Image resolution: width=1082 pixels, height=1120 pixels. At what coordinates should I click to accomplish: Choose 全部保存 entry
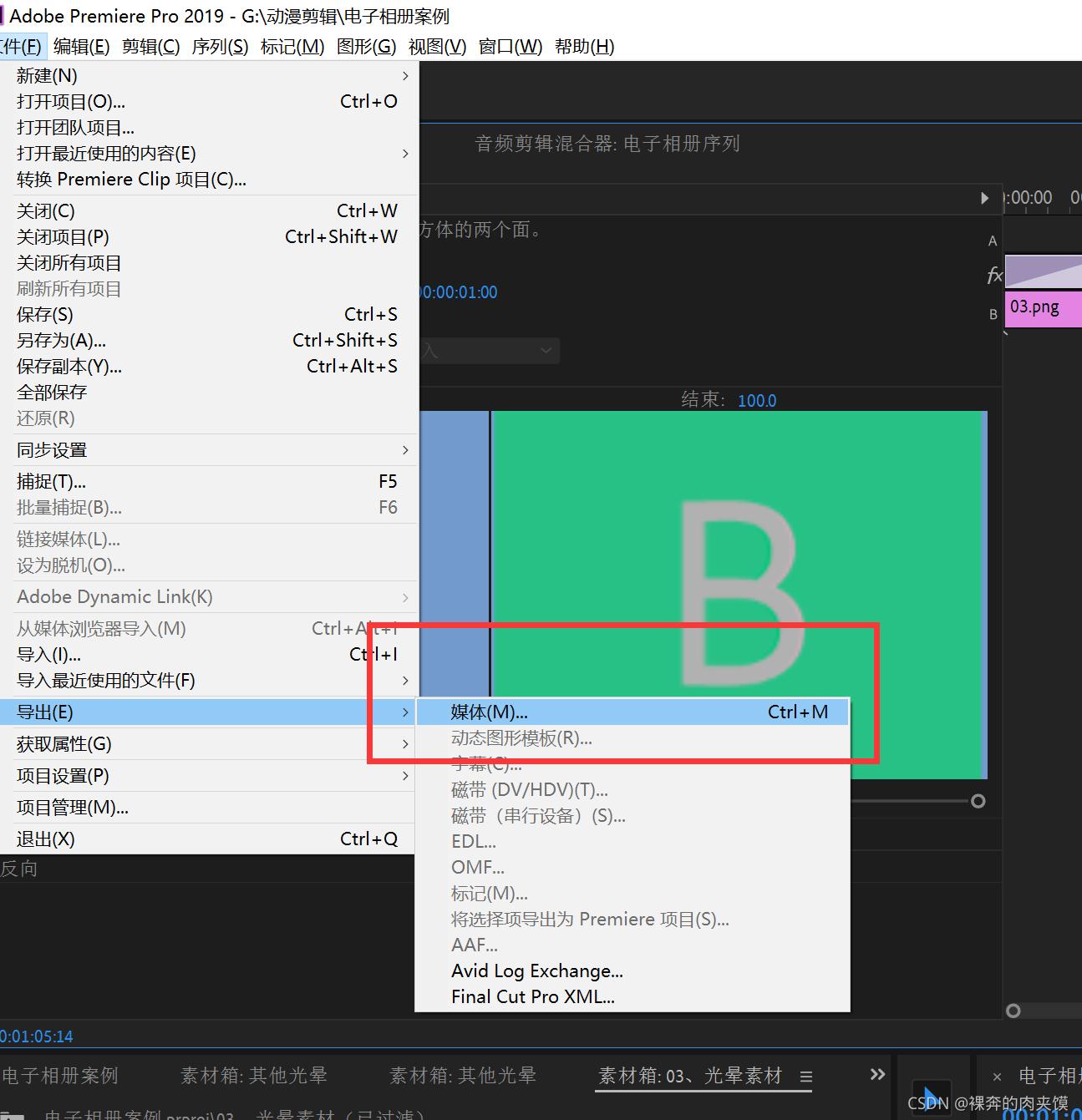[208, 393]
